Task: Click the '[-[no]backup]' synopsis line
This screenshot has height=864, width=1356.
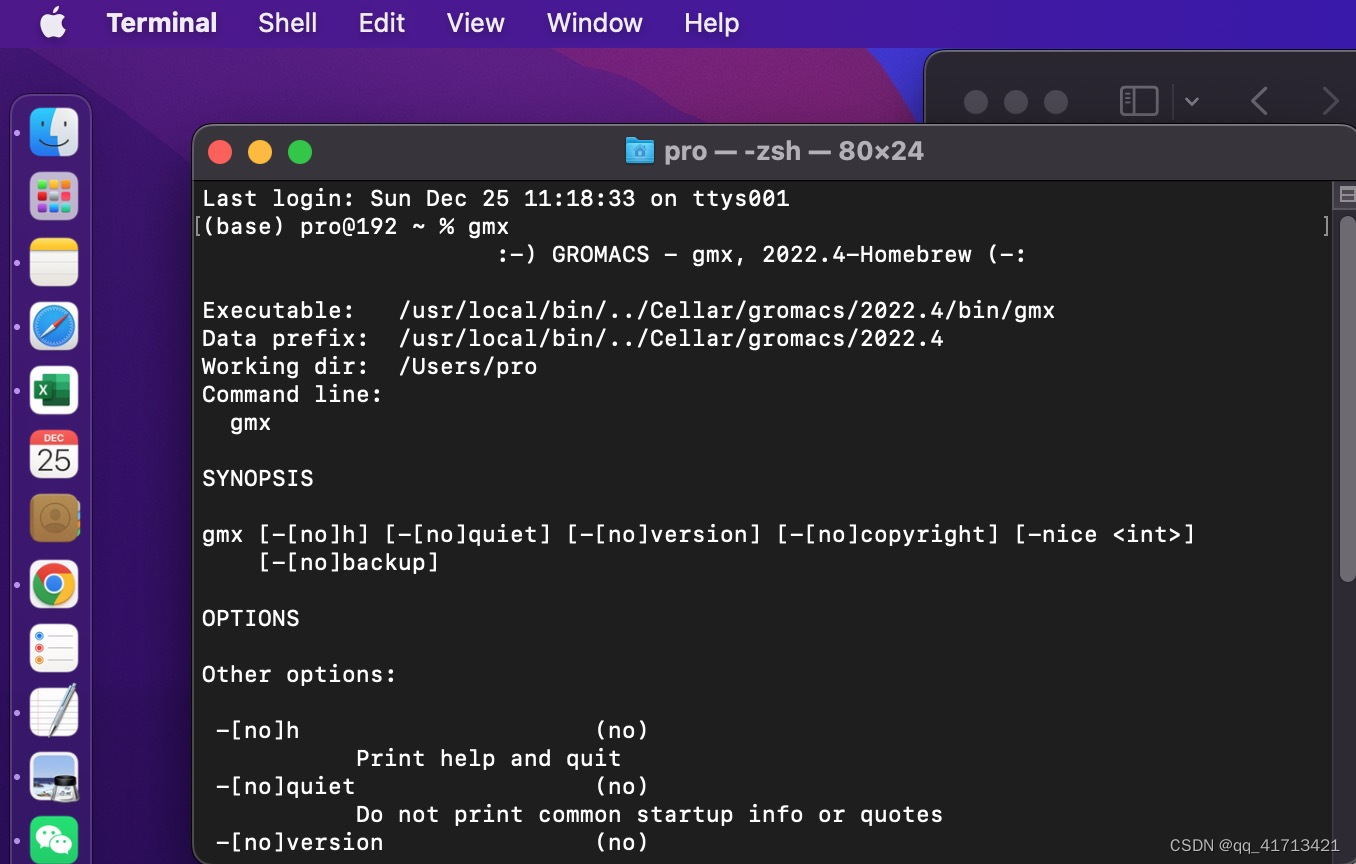Action: [349, 562]
